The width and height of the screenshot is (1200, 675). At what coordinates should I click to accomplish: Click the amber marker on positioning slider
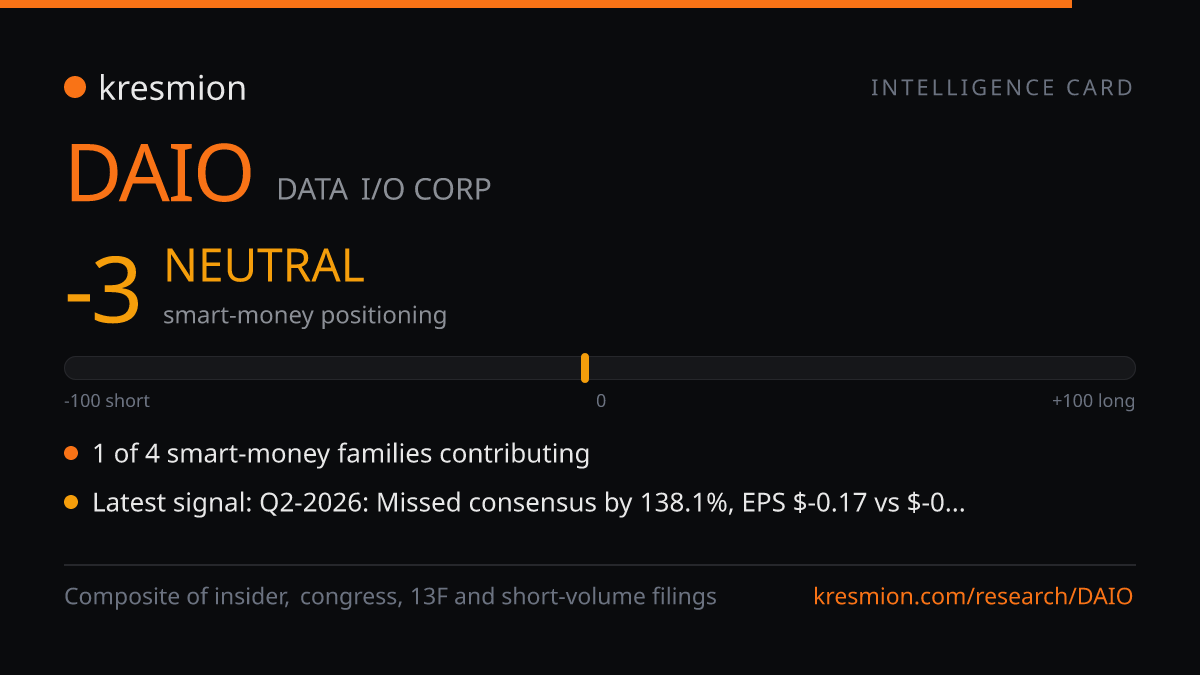pos(585,368)
